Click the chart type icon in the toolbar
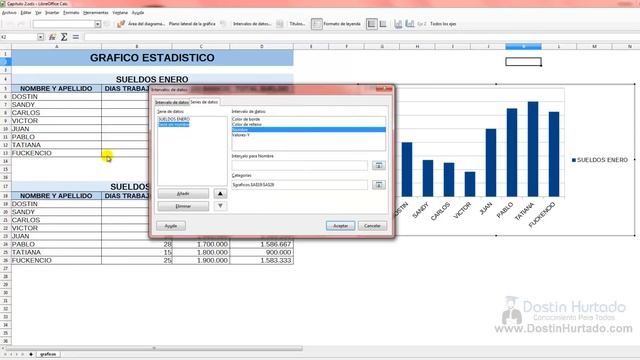640x360 pixels. pyautogui.click(x=120, y=24)
